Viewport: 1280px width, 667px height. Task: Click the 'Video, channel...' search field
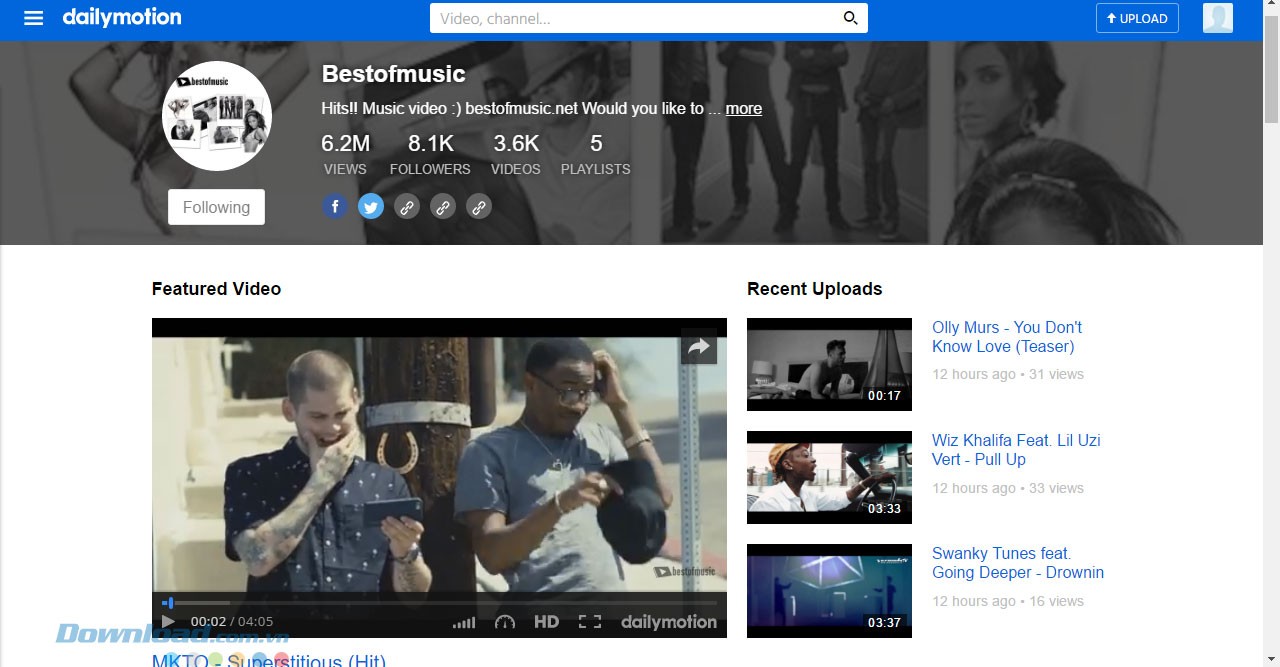(x=635, y=18)
